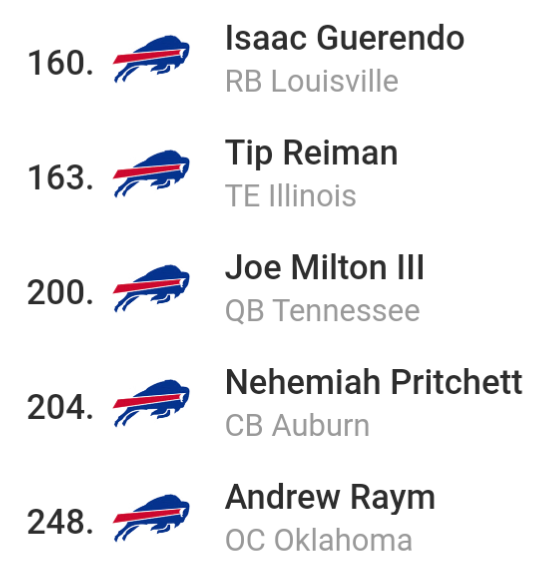Click the Bills logo beside pick 160
The width and height of the screenshot is (560, 576).
151,59
